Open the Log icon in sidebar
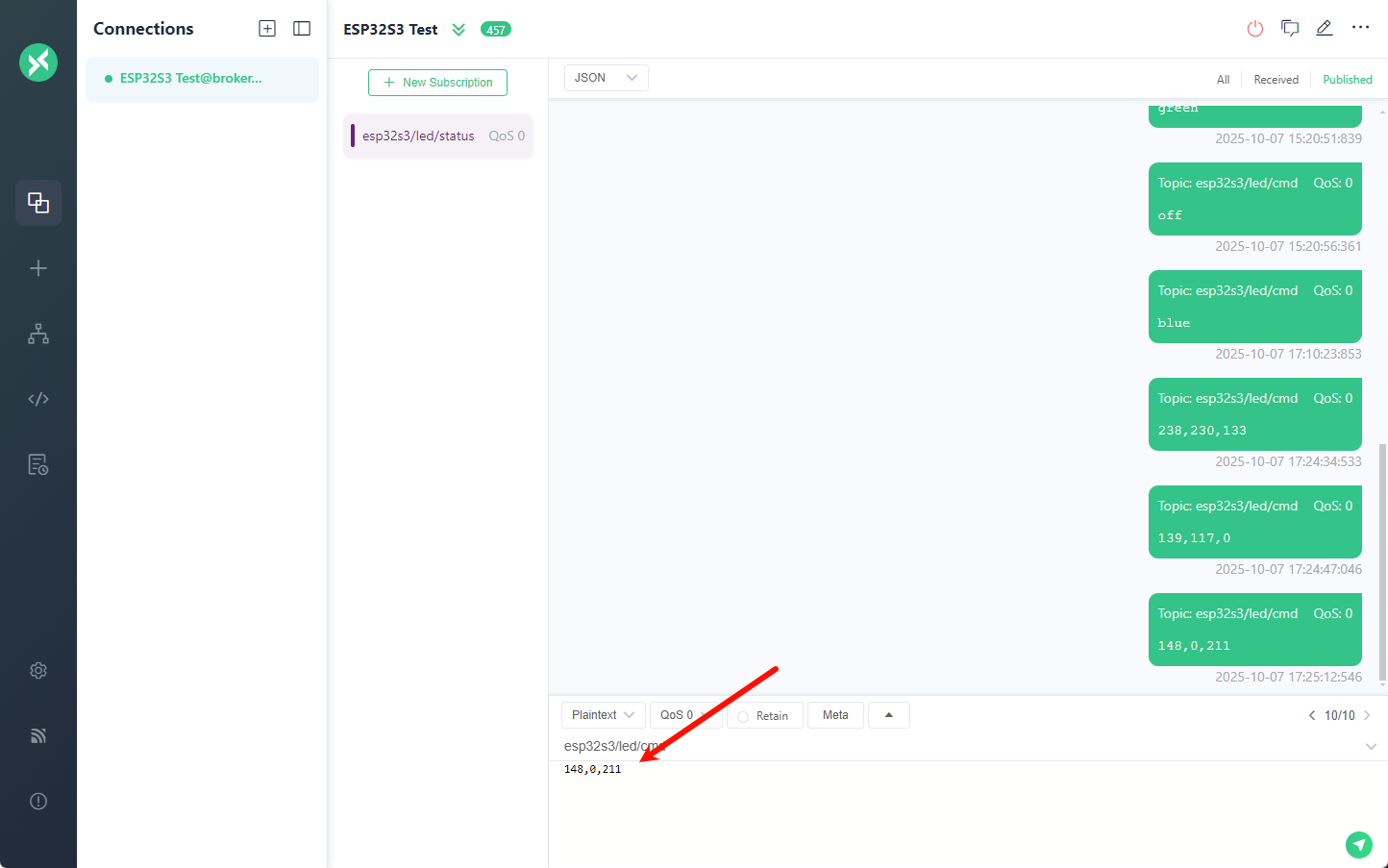This screenshot has height=868, width=1388. pos(38,465)
